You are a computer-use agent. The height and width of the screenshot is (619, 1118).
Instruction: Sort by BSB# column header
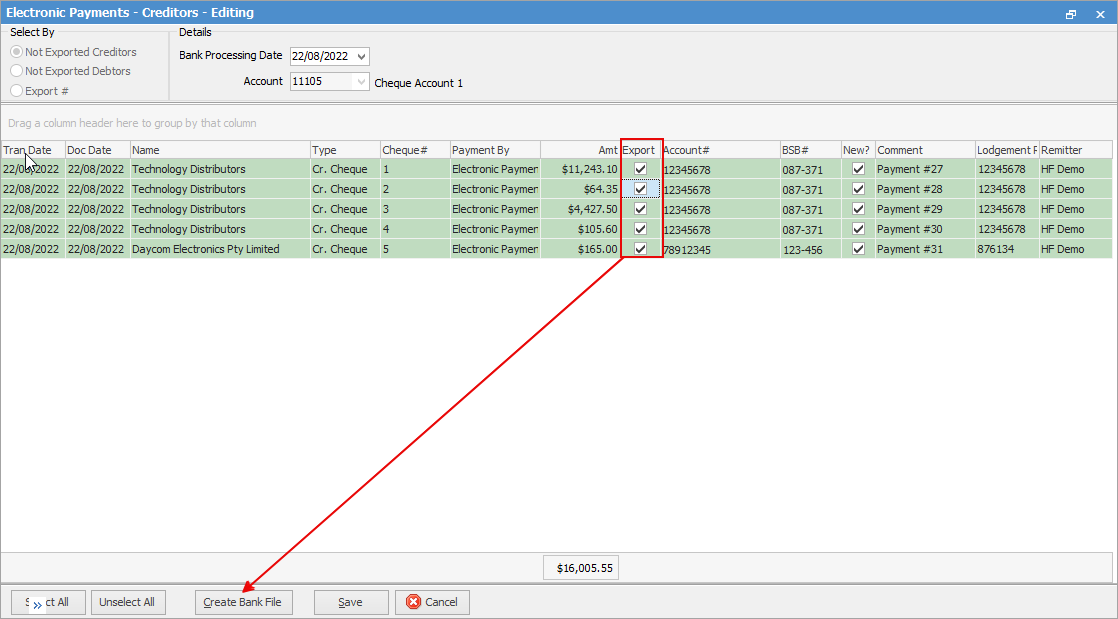[811, 150]
